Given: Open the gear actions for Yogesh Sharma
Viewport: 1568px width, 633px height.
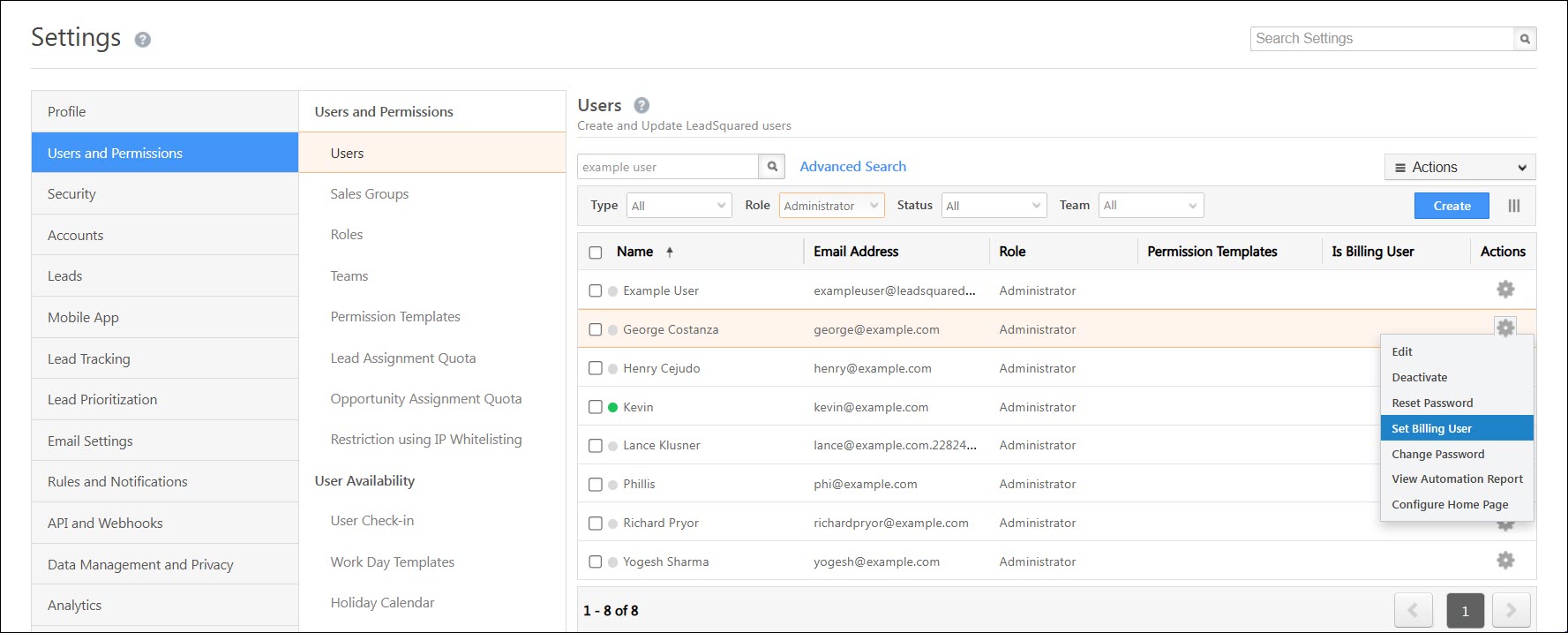Looking at the screenshot, I should point(1505,560).
